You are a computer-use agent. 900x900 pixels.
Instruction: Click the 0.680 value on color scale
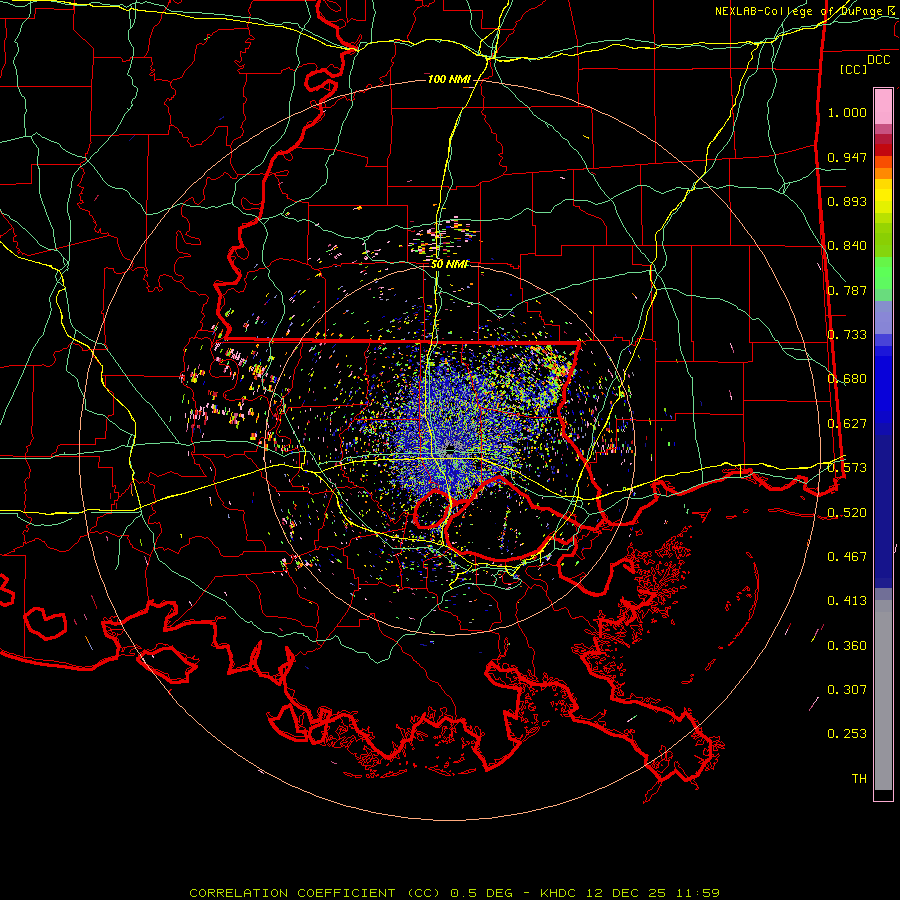847,379
